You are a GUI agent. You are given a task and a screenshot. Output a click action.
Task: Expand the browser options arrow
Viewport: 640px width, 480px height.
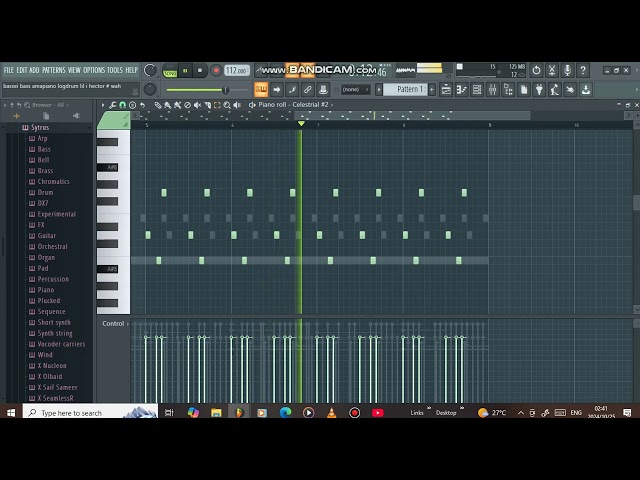(5, 105)
